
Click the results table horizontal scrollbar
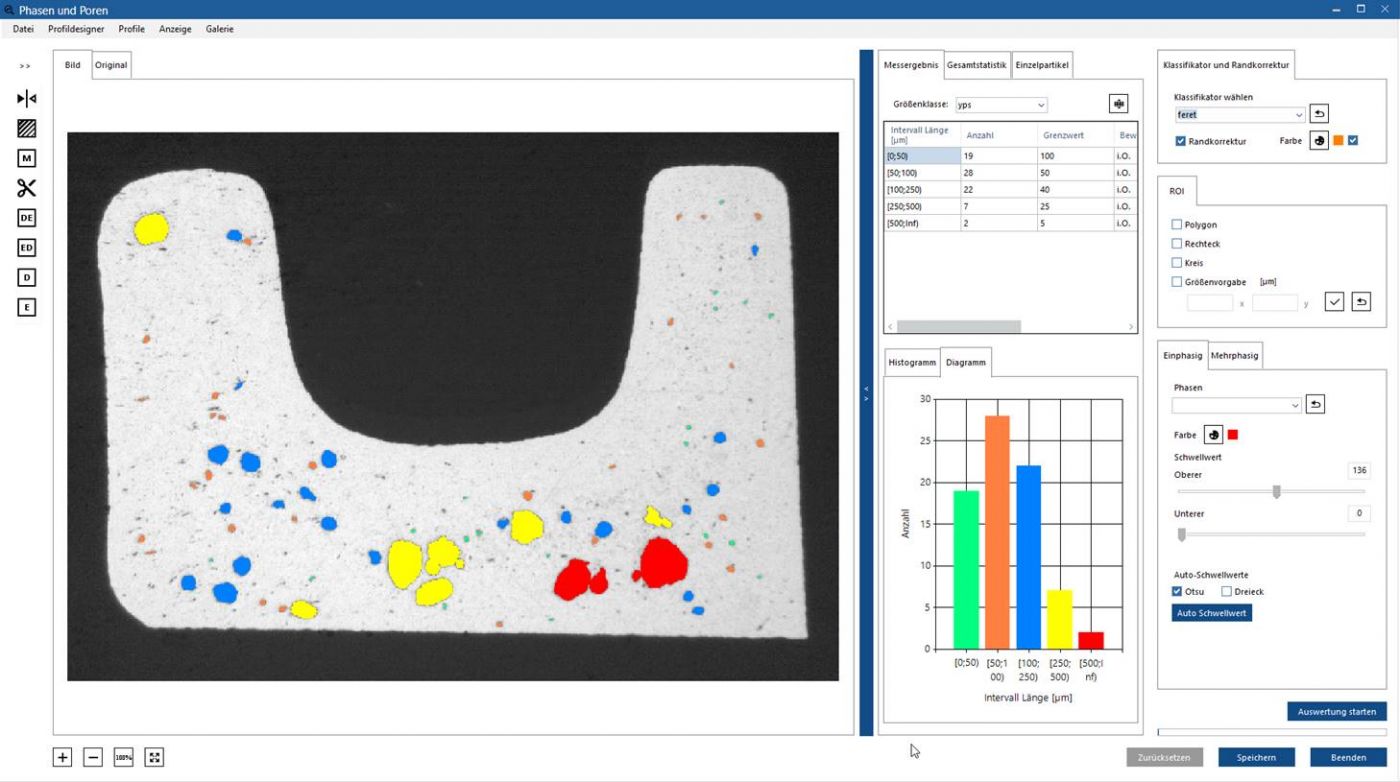(x=959, y=327)
